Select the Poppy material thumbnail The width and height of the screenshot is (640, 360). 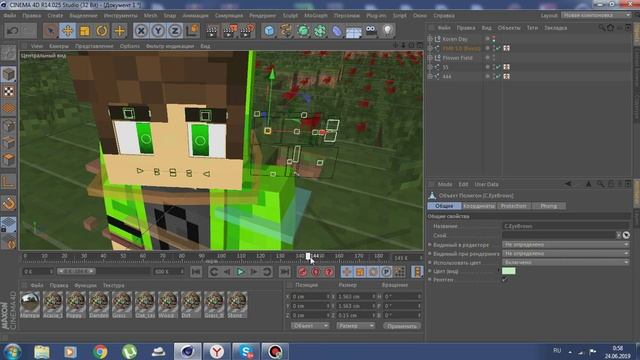point(76,304)
